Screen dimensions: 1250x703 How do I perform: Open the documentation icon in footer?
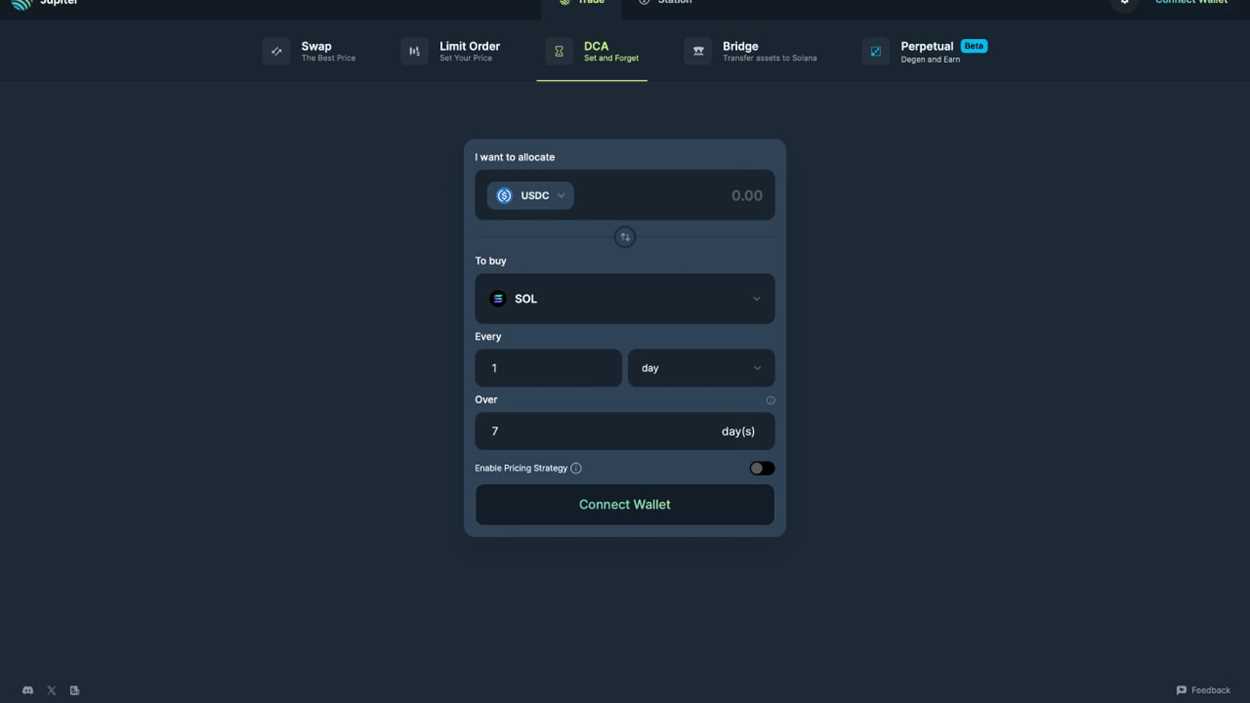(x=74, y=690)
